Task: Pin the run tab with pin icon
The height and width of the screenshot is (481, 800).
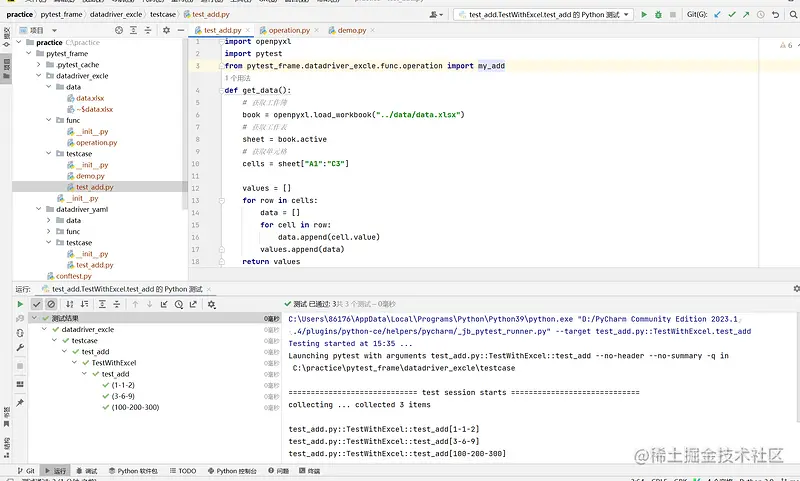Action: [20, 402]
